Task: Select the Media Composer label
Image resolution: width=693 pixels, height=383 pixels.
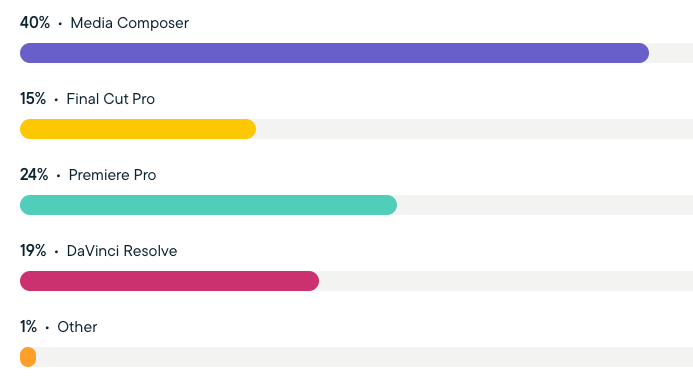Action: [x=129, y=23]
